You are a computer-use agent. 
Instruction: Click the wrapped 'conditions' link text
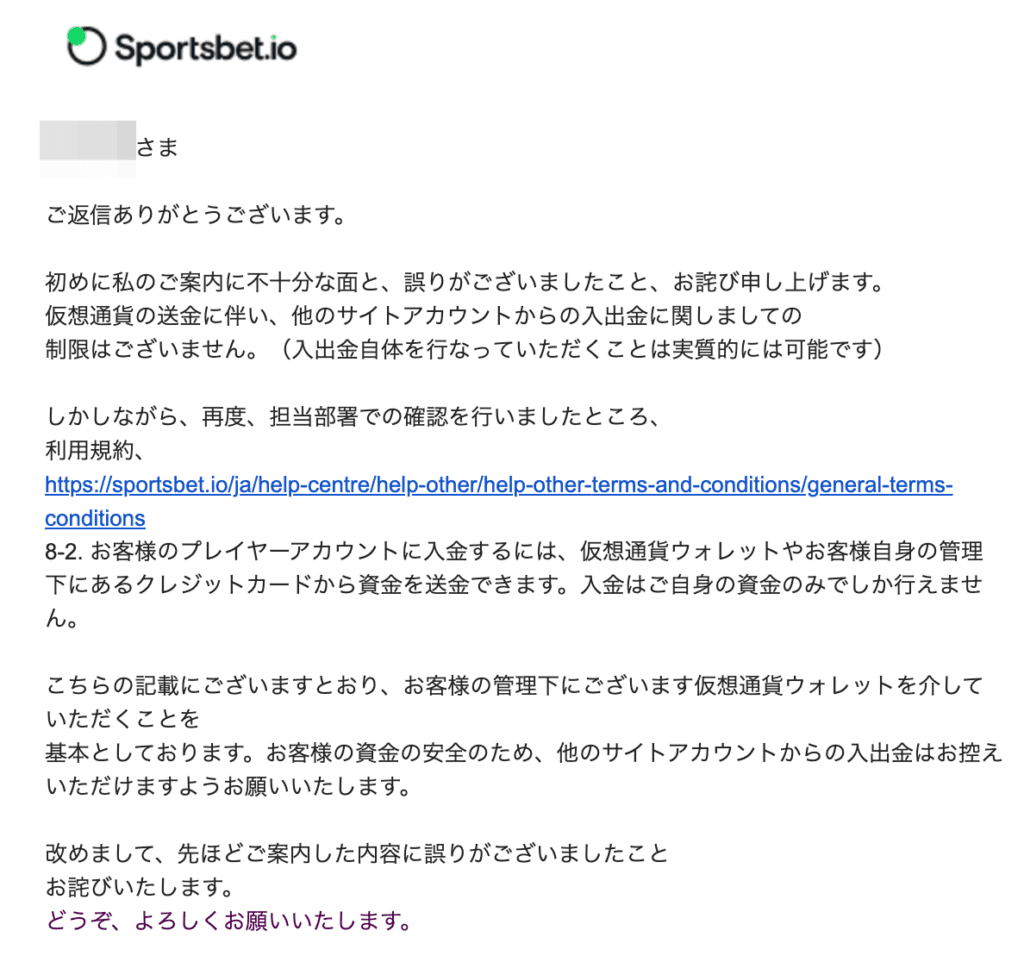[95, 519]
